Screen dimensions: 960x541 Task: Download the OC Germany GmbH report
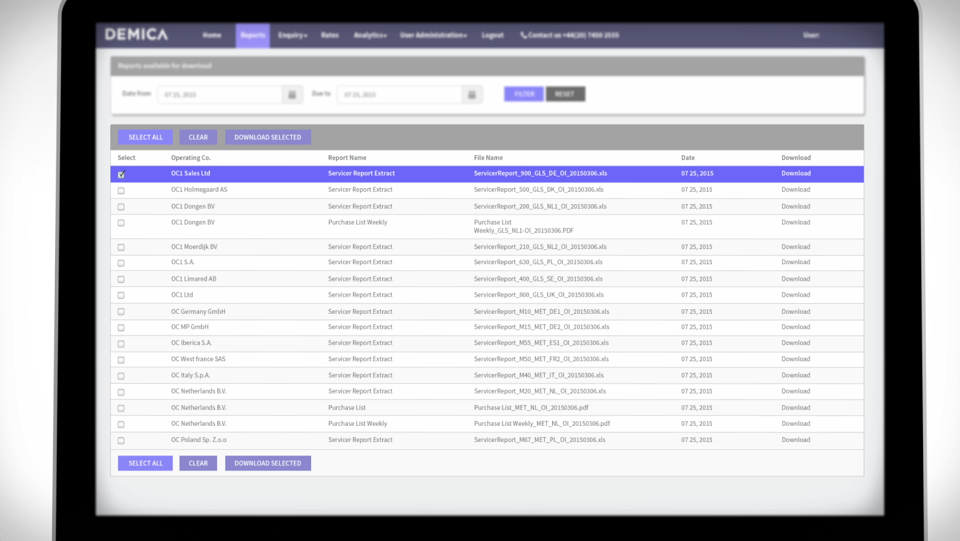click(x=796, y=312)
